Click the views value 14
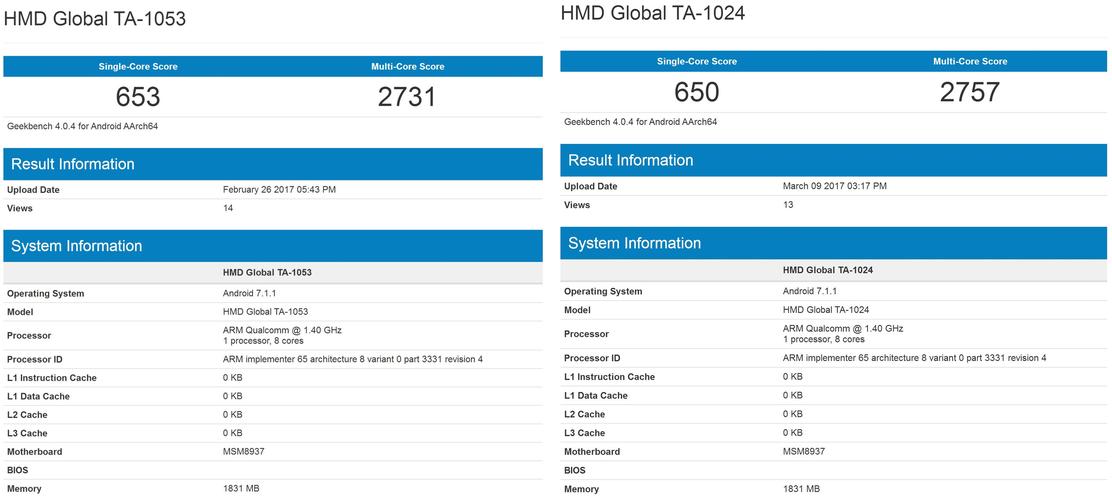1112x500 pixels. (228, 209)
